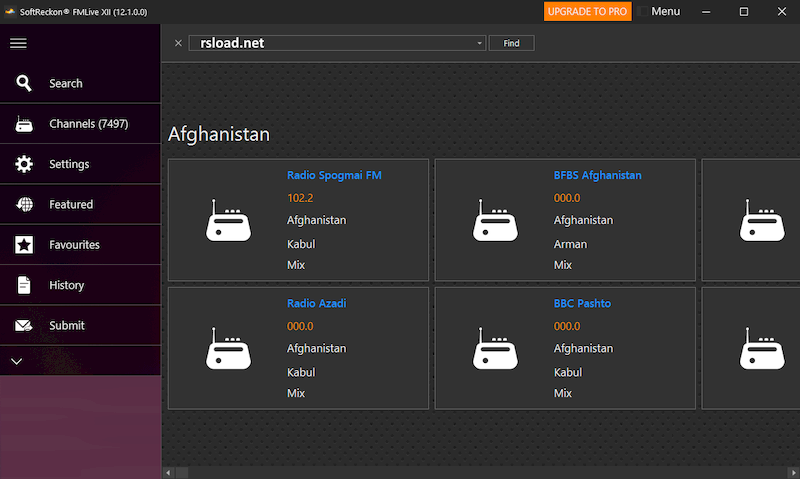Click in the rsload.net search field

[x=330, y=43]
